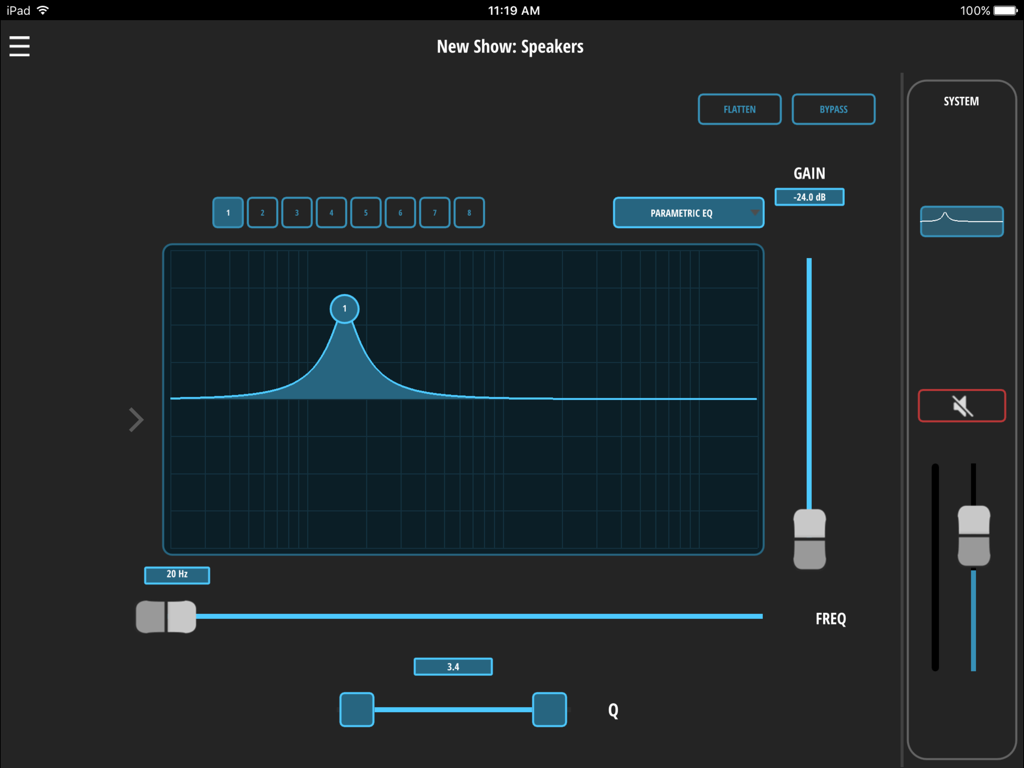1024x768 pixels.
Task: Select EQ band 4
Action: click(x=331, y=212)
